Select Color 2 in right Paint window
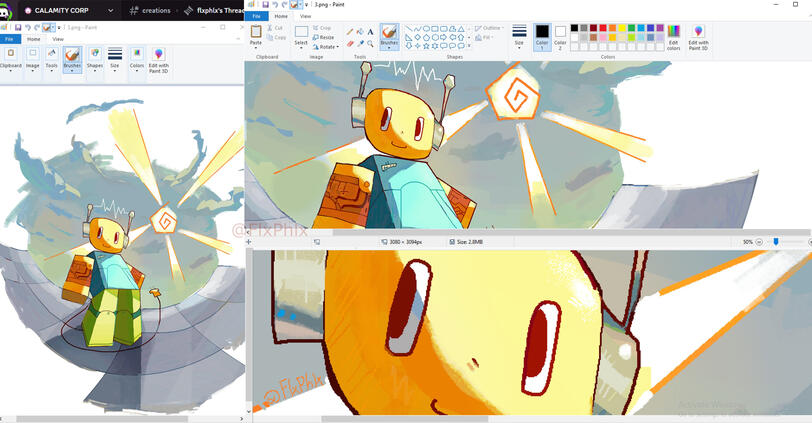This screenshot has width=812, height=423. [x=560, y=35]
